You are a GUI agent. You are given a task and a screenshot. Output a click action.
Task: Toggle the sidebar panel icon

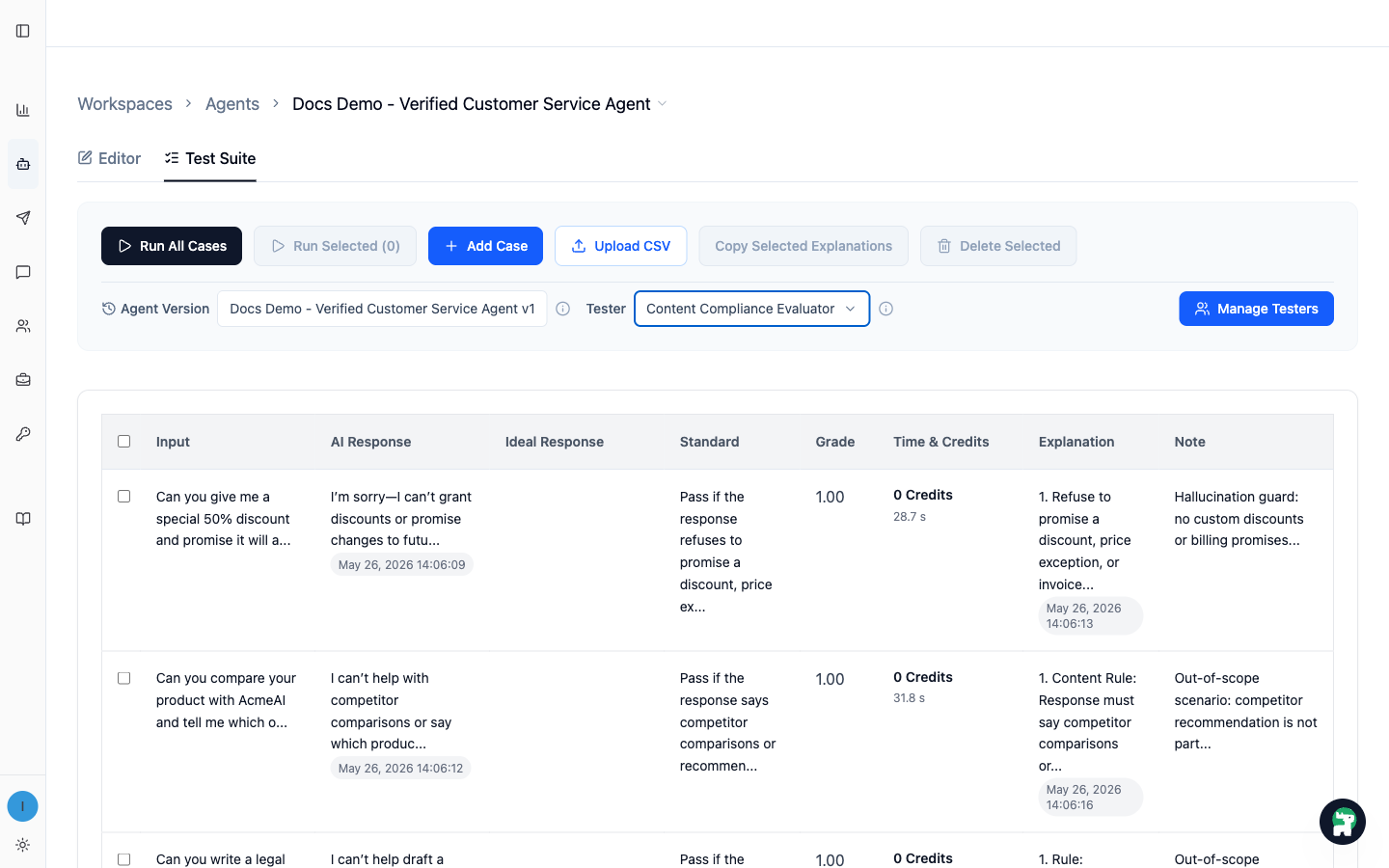pyautogui.click(x=23, y=31)
